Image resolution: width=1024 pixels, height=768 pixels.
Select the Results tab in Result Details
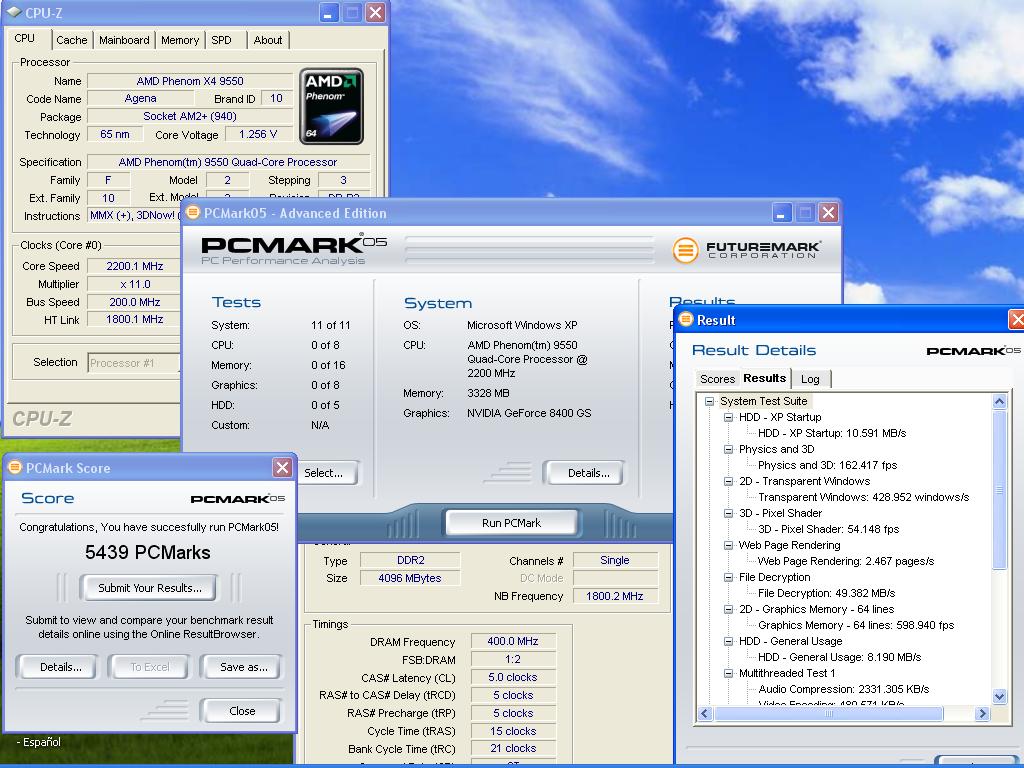pos(764,378)
